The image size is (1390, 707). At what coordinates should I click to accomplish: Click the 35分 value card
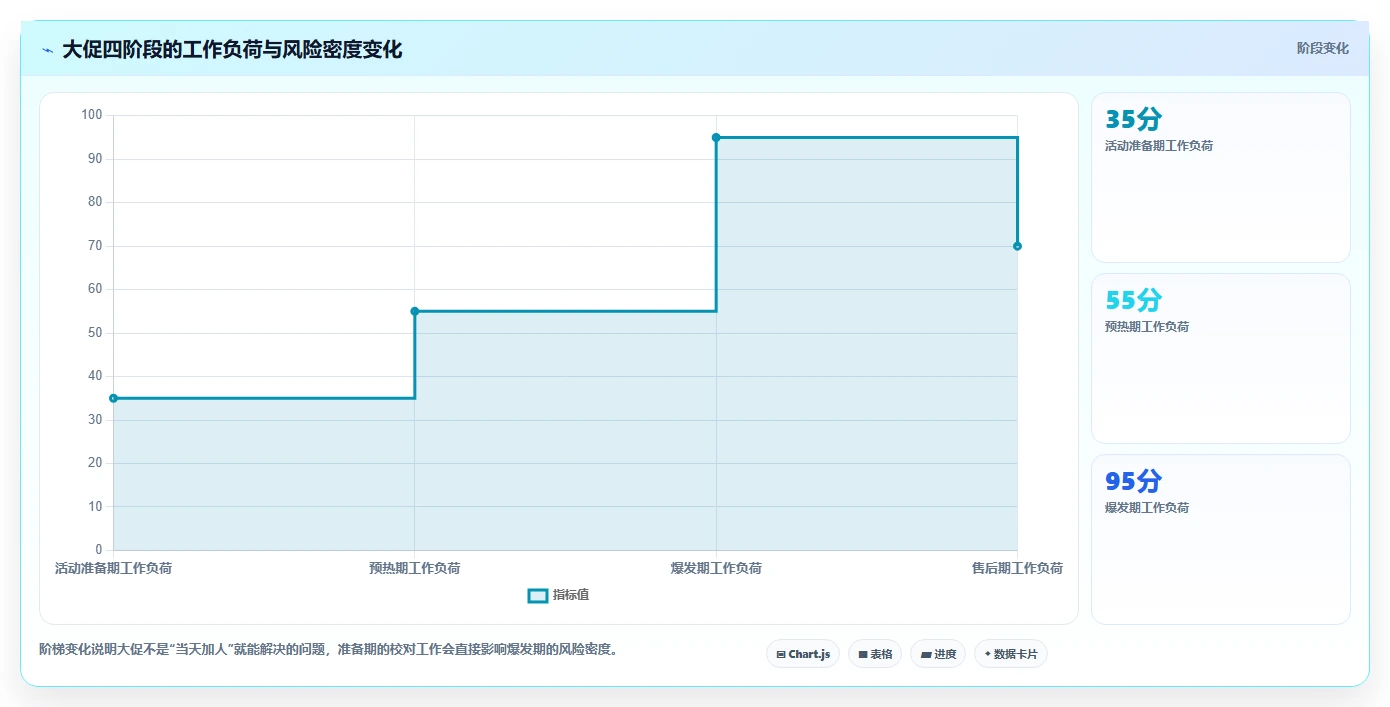click(x=1220, y=178)
